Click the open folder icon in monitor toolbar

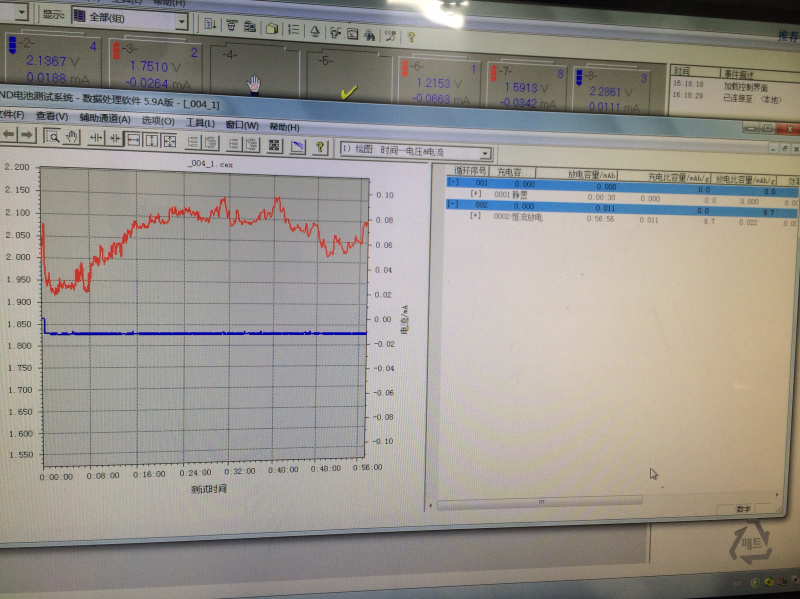(x=272, y=28)
